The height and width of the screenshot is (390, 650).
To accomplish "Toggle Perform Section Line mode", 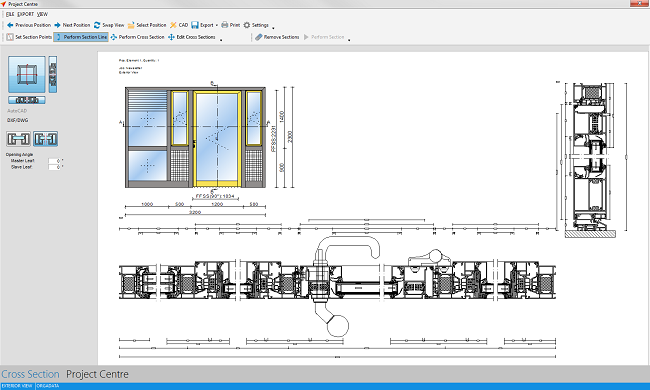I will pos(81,37).
